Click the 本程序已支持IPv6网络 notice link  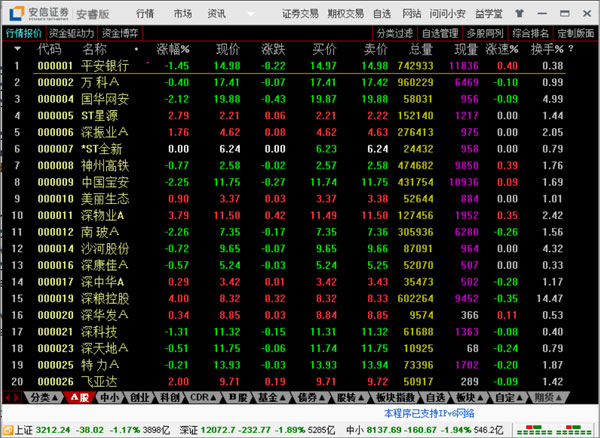(x=429, y=413)
